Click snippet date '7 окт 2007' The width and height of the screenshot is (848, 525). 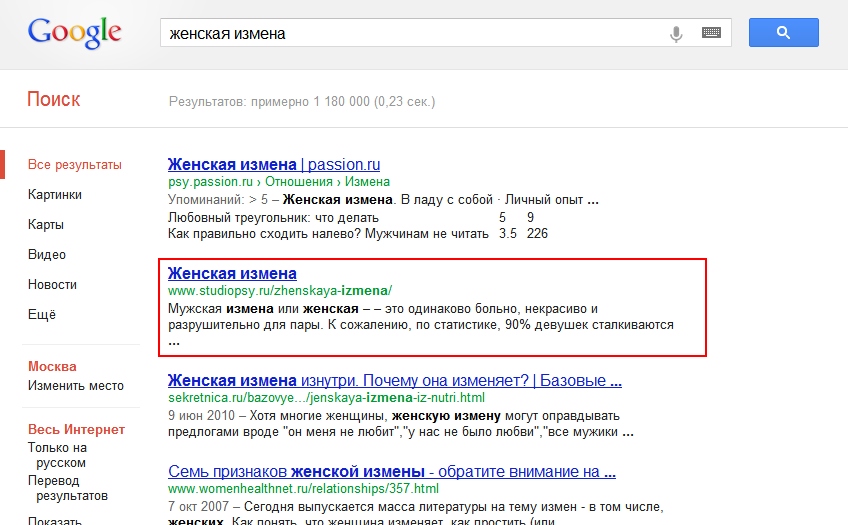tap(198, 507)
